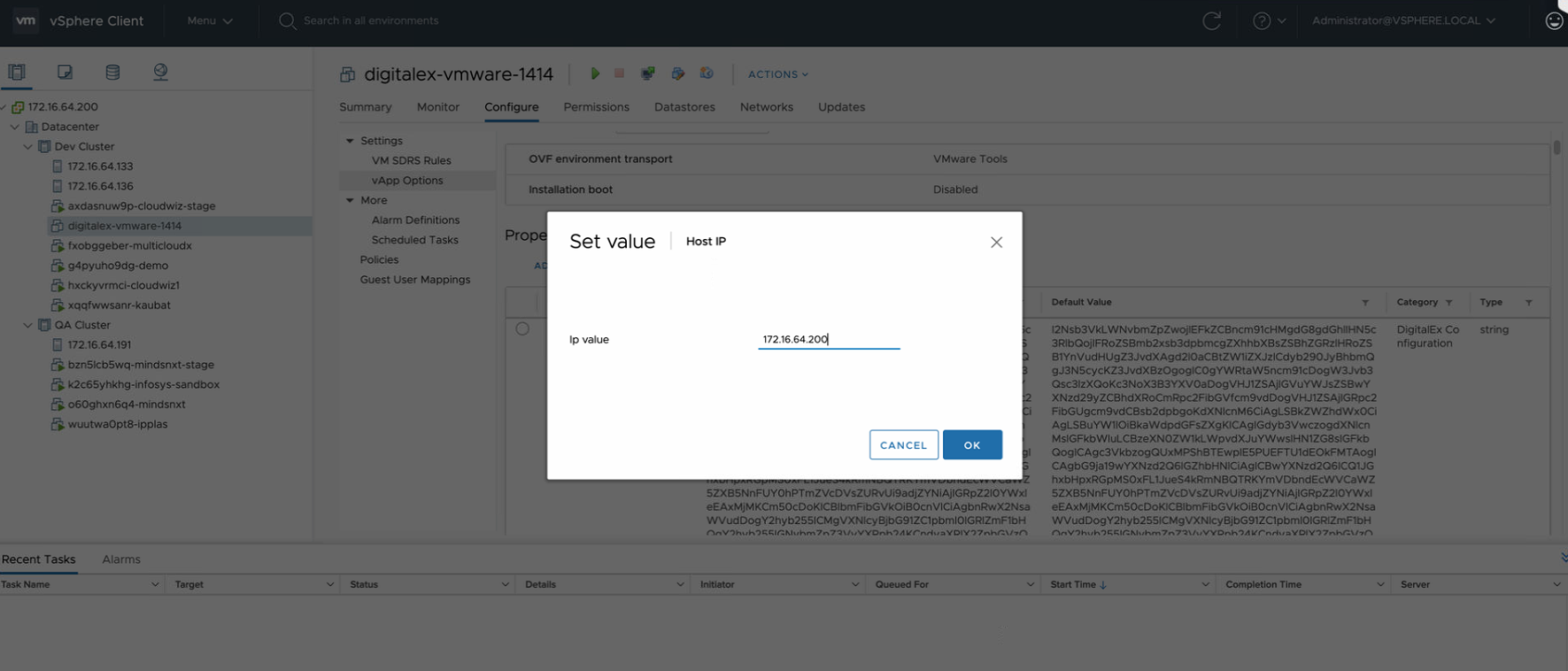Click the Ip value text field
This screenshot has height=671, width=1568.
point(828,339)
